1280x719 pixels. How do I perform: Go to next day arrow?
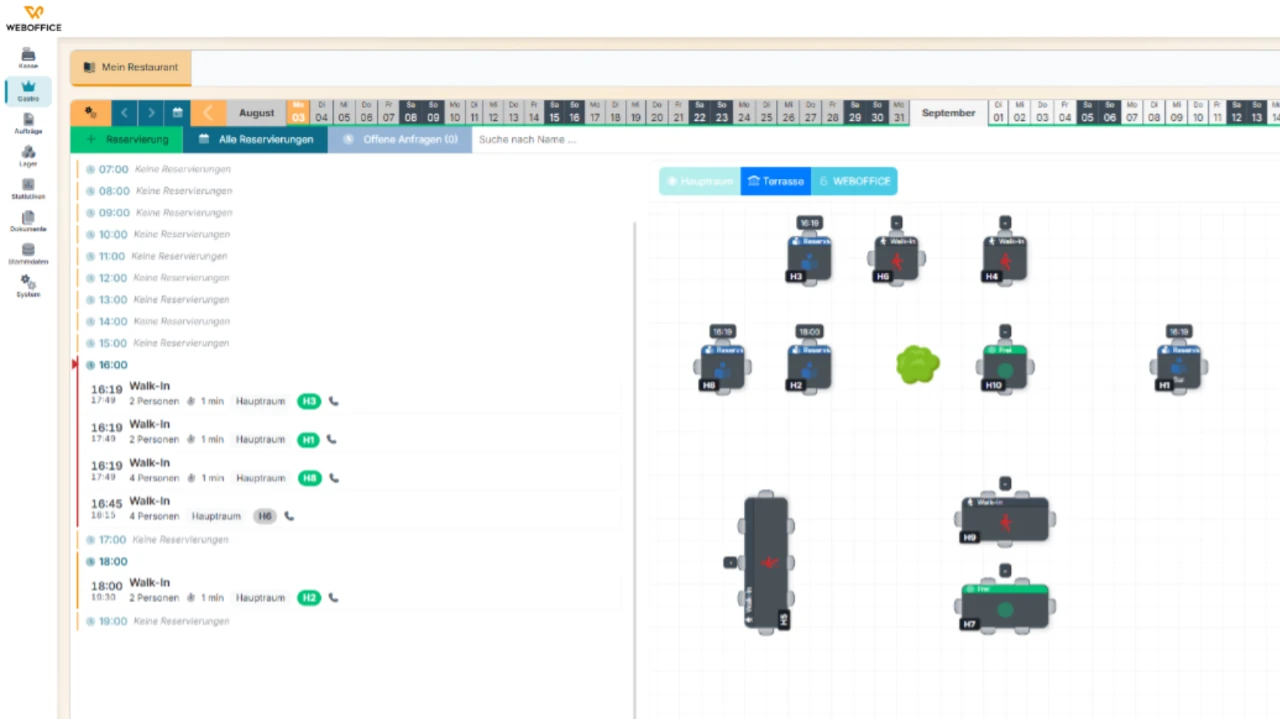pyautogui.click(x=151, y=113)
